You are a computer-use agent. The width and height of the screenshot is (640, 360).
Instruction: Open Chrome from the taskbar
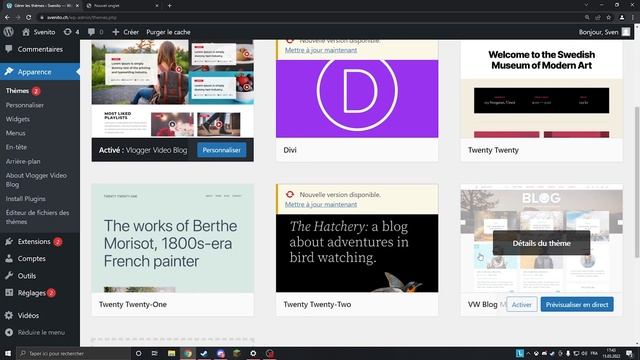(x=188, y=353)
